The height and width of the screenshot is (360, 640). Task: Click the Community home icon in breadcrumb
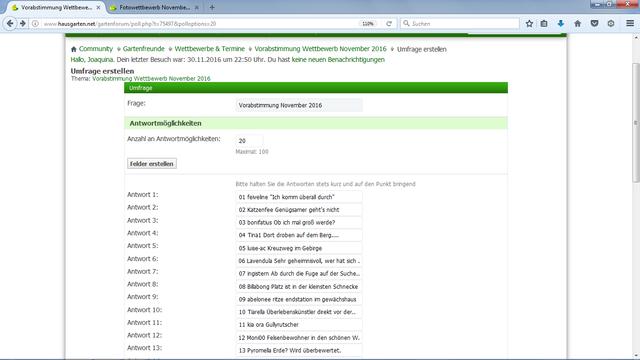(73, 49)
